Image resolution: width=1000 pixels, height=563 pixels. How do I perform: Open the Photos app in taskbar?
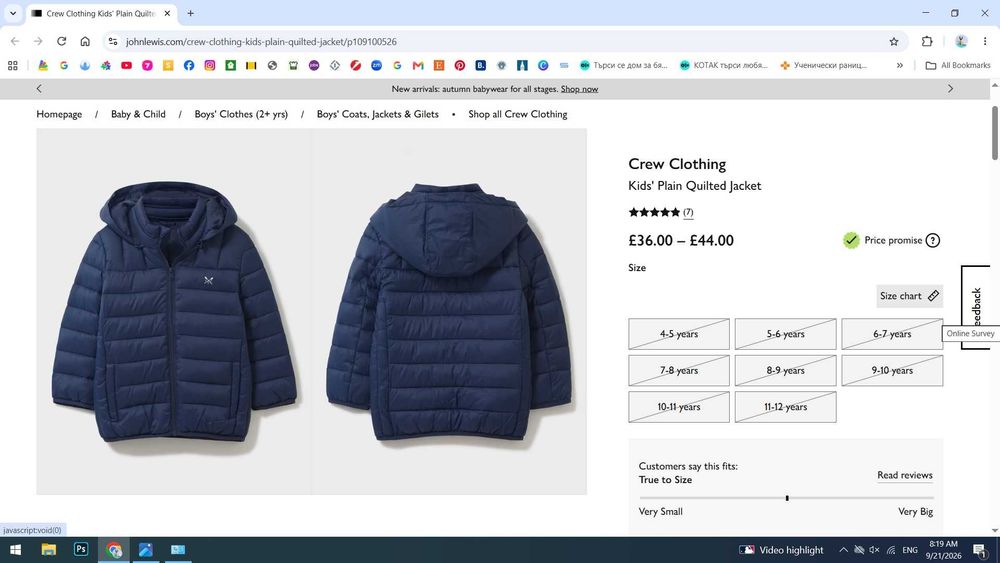pos(145,549)
